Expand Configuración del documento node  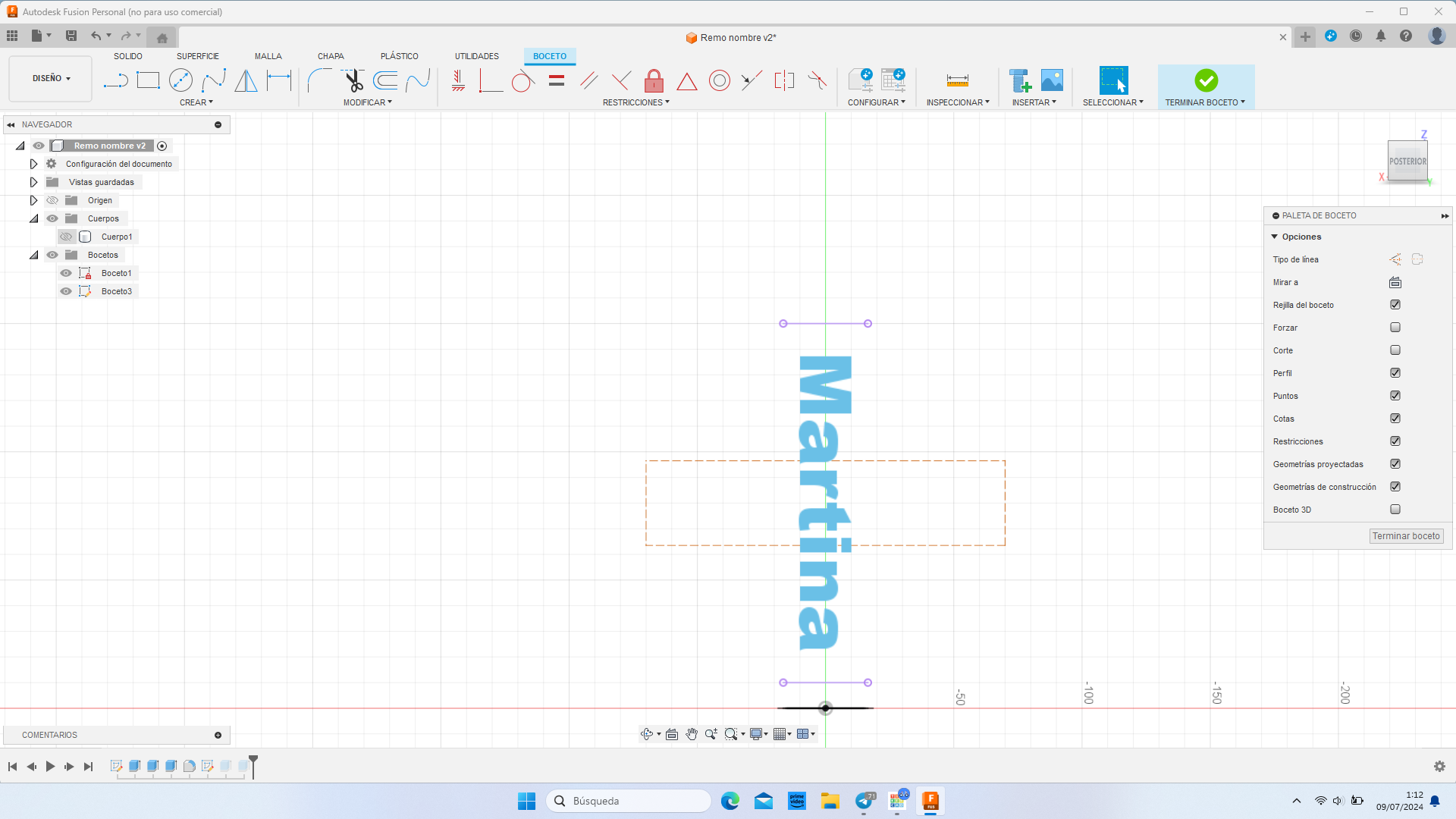tap(33, 164)
